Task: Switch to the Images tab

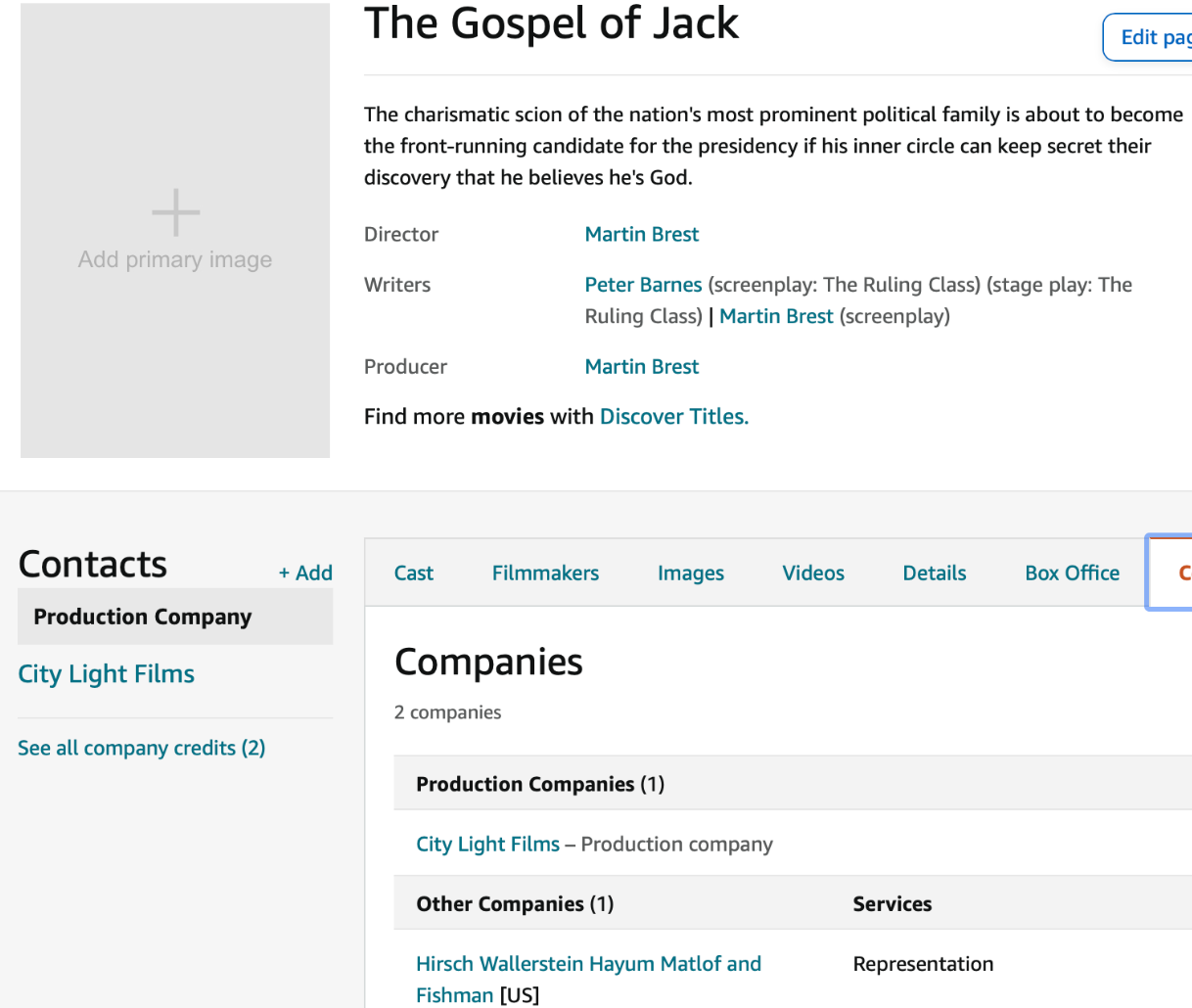Action: (x=691, y=573)
